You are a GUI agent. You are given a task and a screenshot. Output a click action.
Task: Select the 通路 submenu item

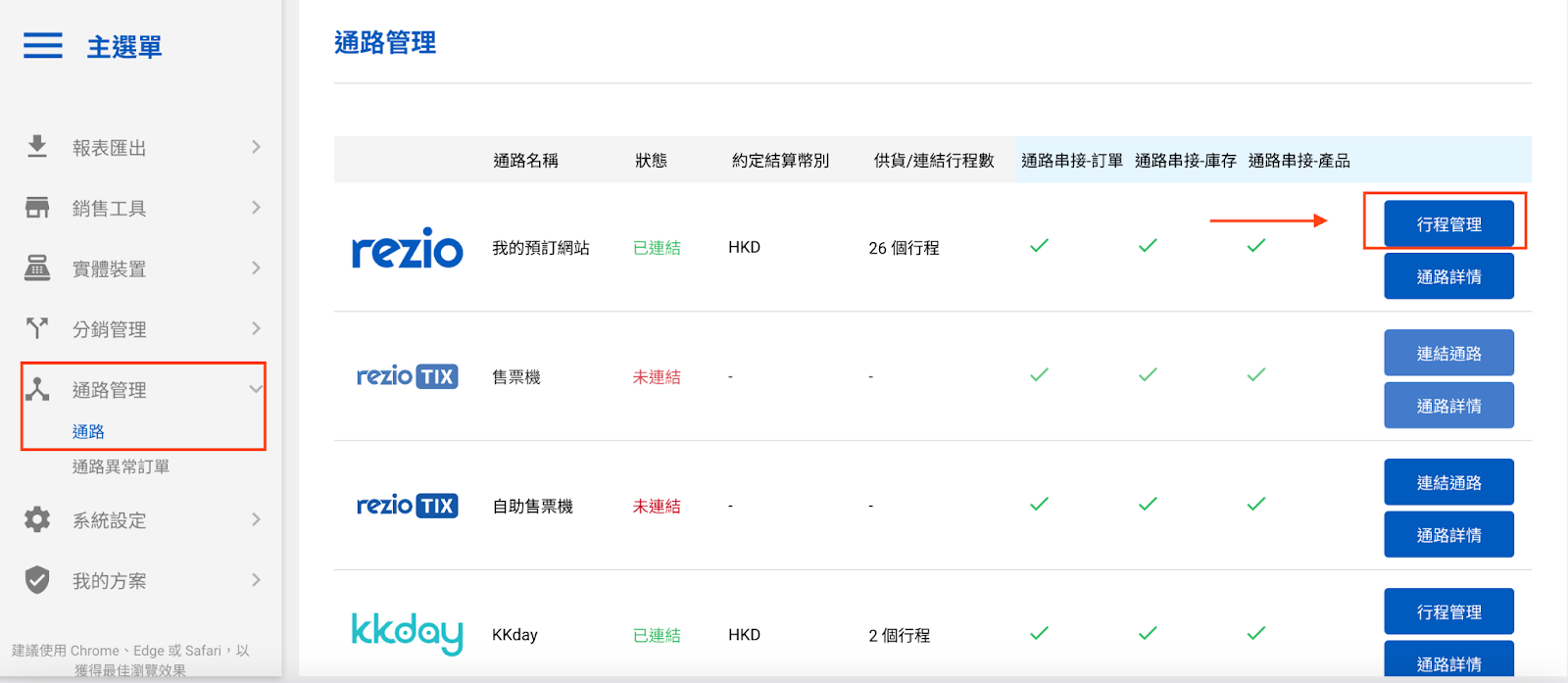click(x=88, y=431)
